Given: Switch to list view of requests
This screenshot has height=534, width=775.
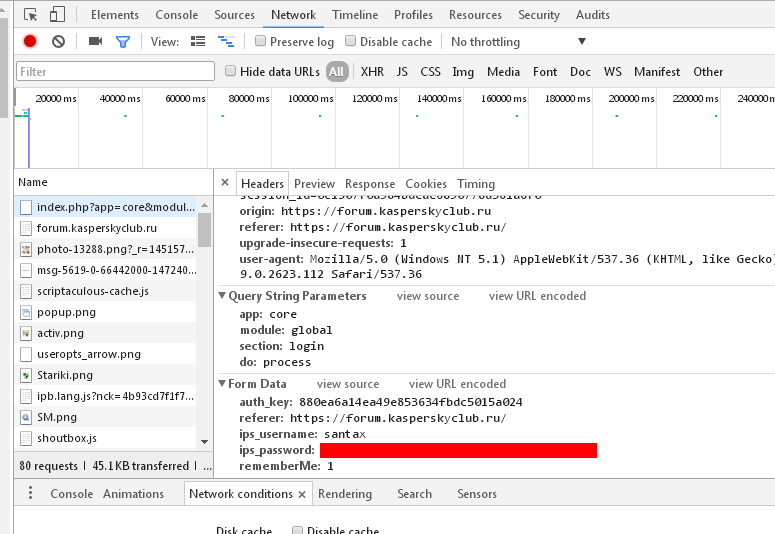Looking at the screenshot, I should (x=198, y=42).
